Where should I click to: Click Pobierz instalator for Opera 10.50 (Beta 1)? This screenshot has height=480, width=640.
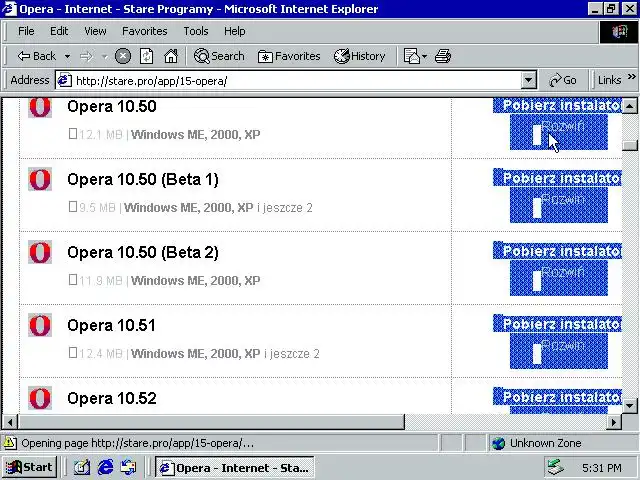point(557,178)
